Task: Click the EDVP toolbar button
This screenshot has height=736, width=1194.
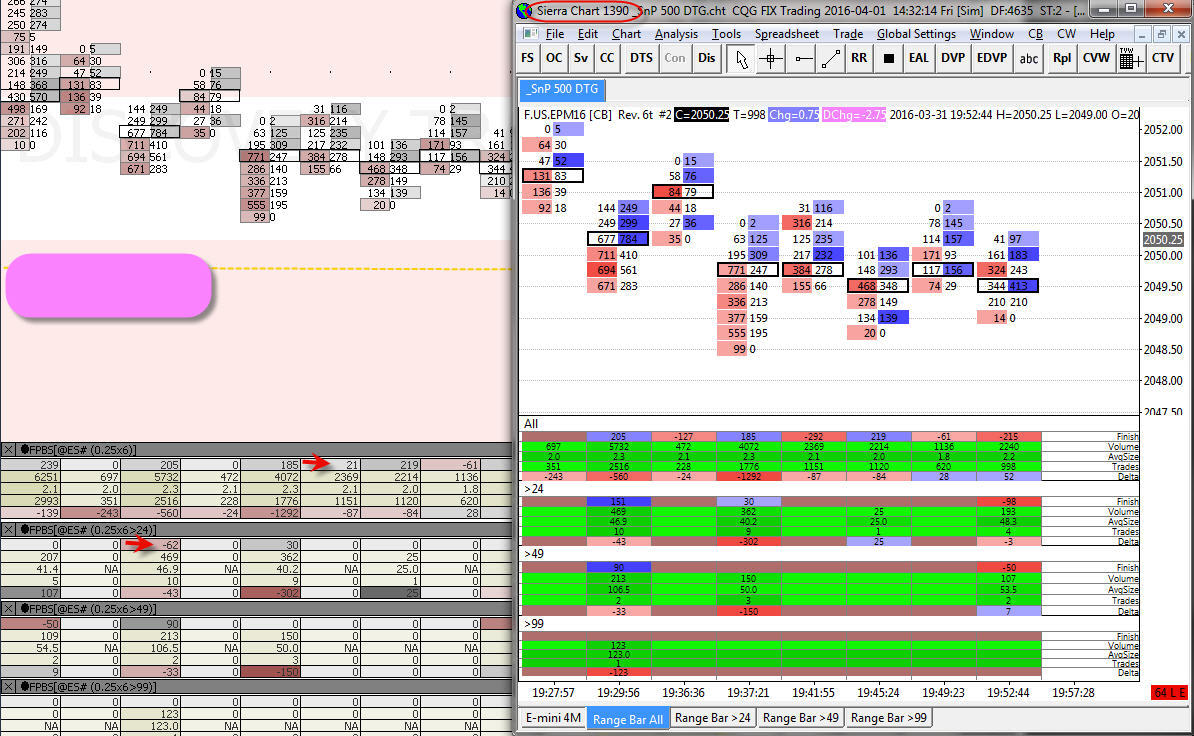Action: pyautogui.click(x=991, y=58)
